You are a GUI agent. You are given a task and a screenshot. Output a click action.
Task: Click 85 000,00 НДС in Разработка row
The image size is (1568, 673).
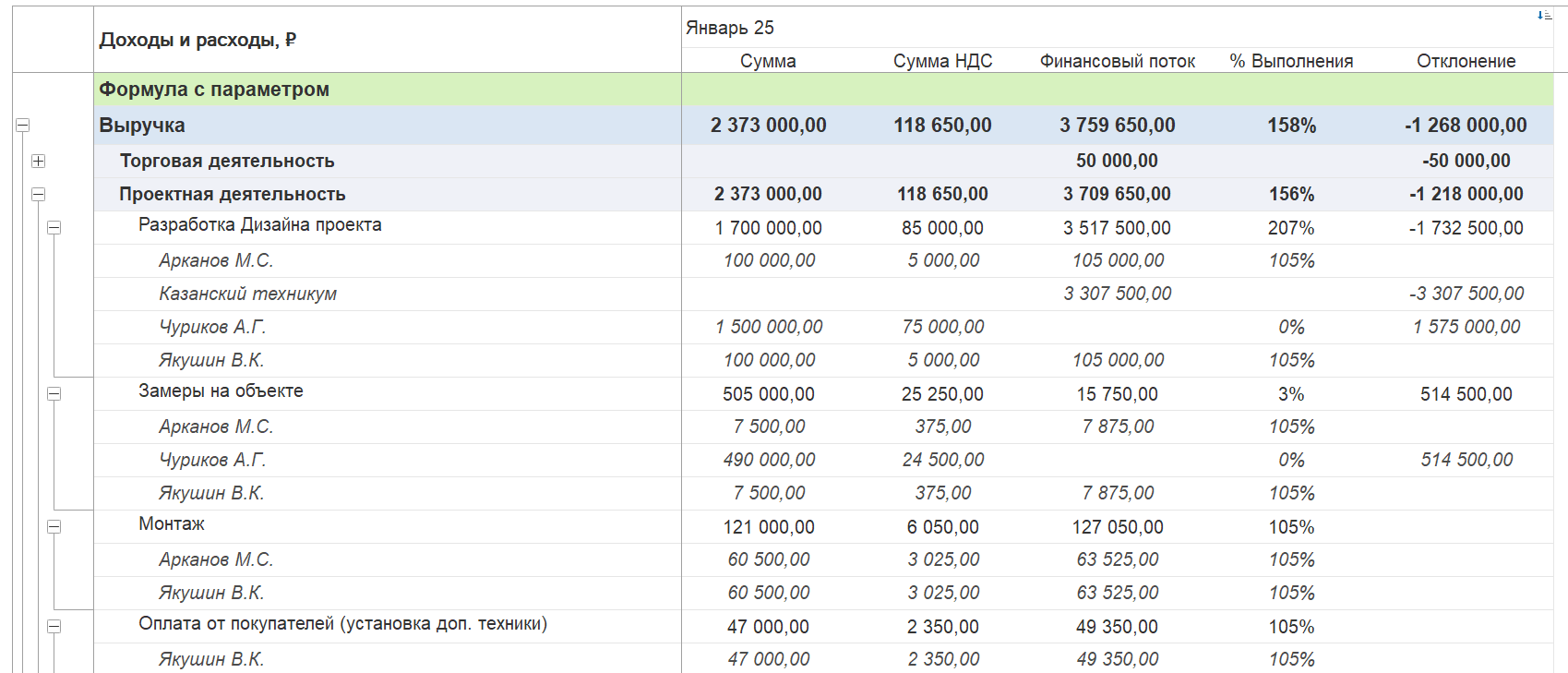pyautogui.click(x=942, y=228)
